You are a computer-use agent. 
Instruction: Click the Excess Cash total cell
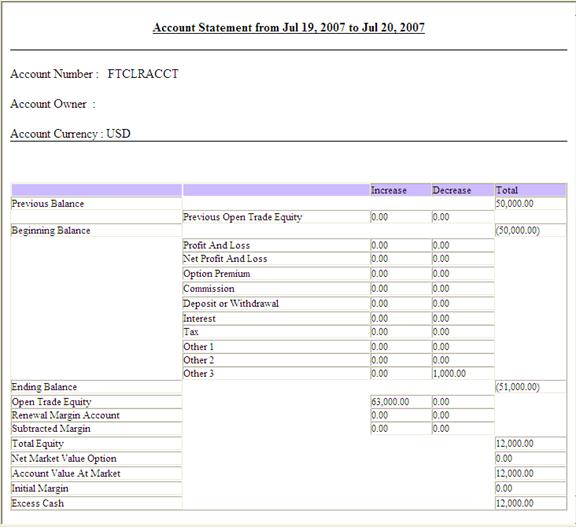[531, 503]
